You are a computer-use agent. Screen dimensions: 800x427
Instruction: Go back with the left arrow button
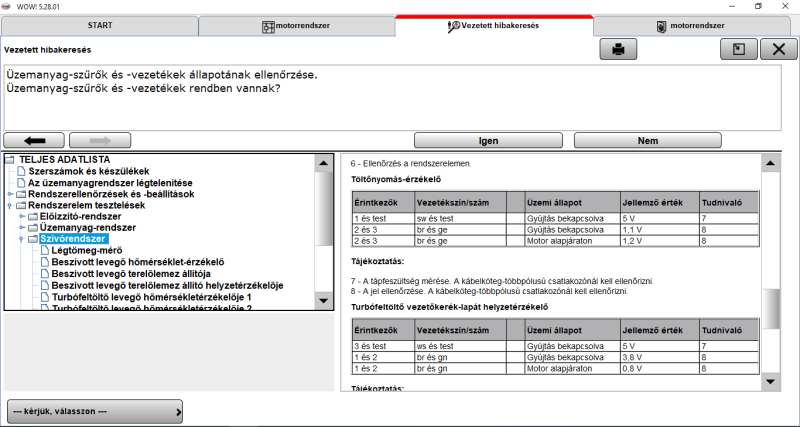(34, 140)
